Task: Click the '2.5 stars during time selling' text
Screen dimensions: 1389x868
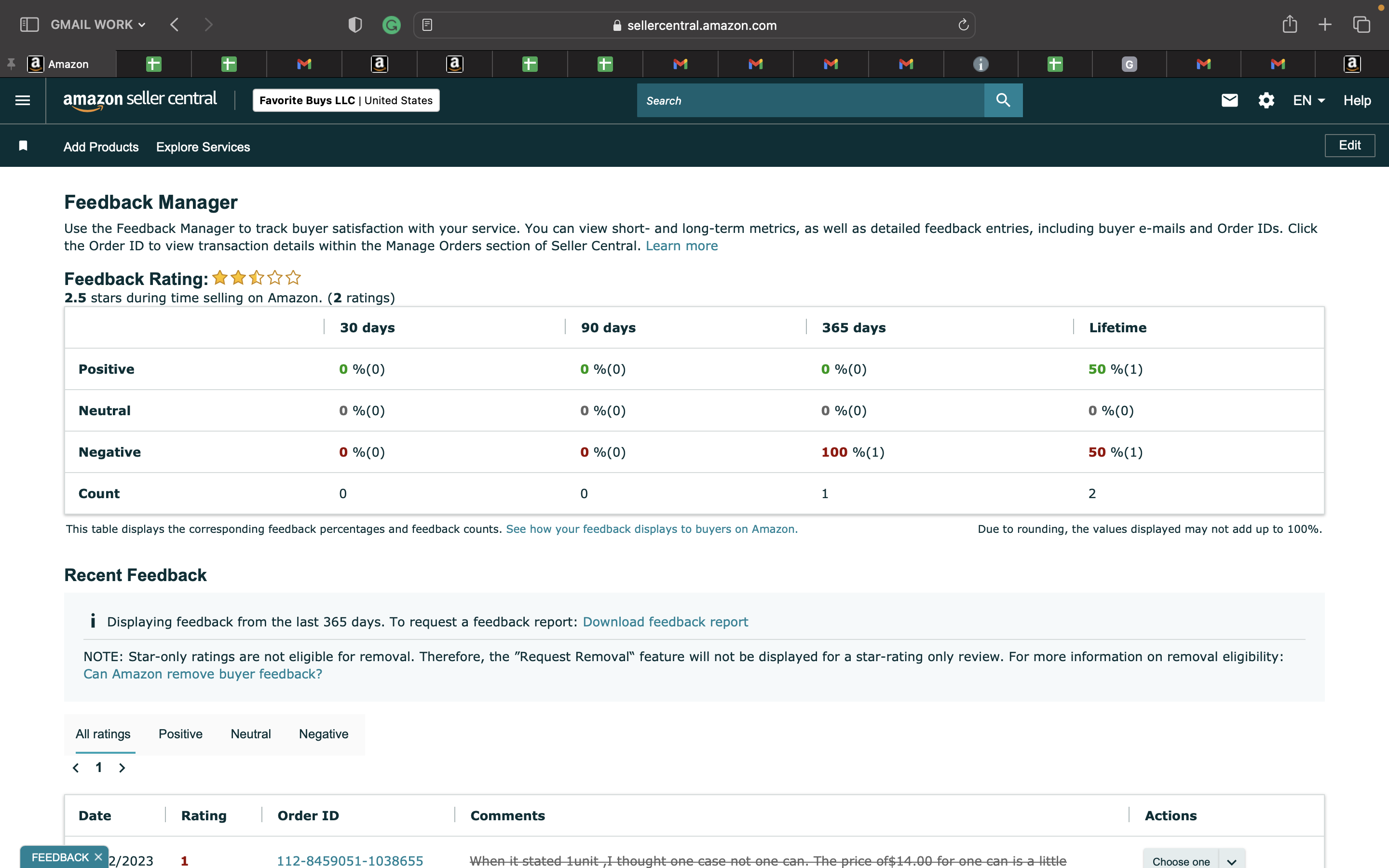Action: point(230,298)
